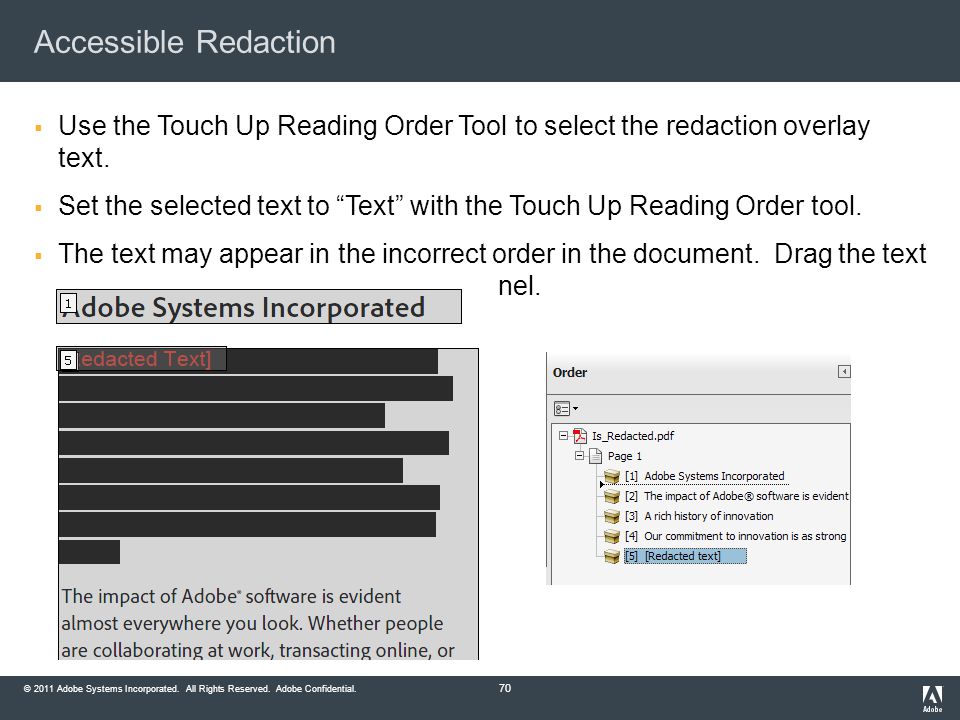Image resolution: width=960 pixels, height=720 pixels.
Task: Click the 'Adobe Systems Incorporated' heading region
Action: click(x=258, y=307)
